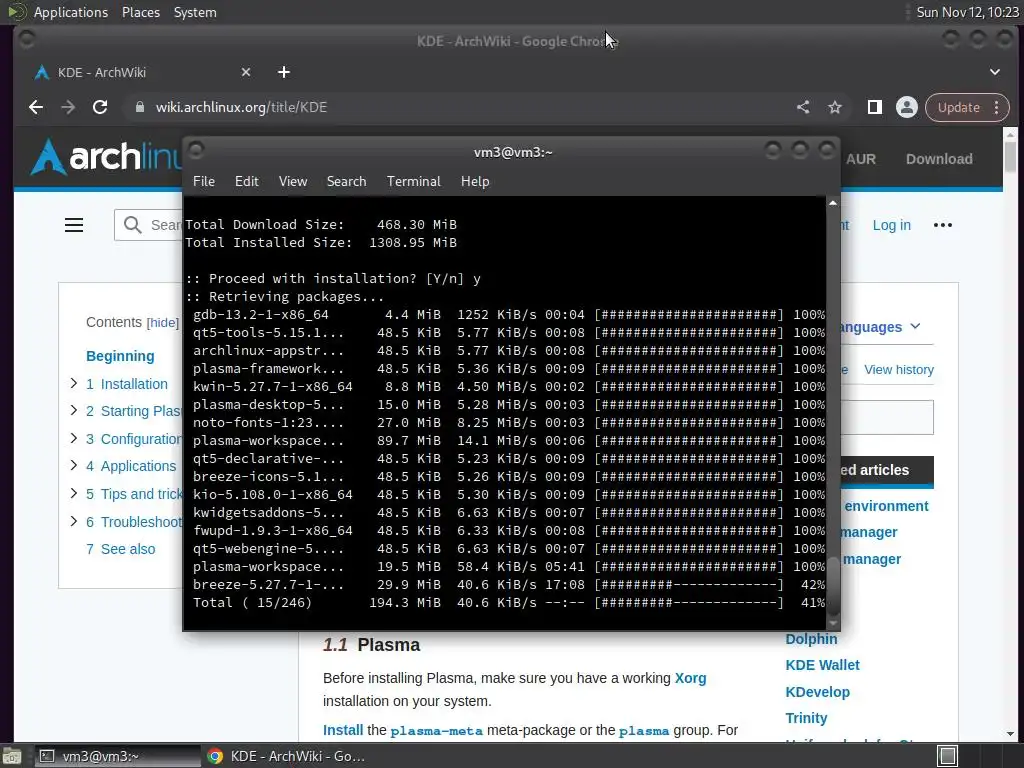Expand 3 Configuration contents section
Viewport: 1024px width, 768px height.
(x=74, y=438)
